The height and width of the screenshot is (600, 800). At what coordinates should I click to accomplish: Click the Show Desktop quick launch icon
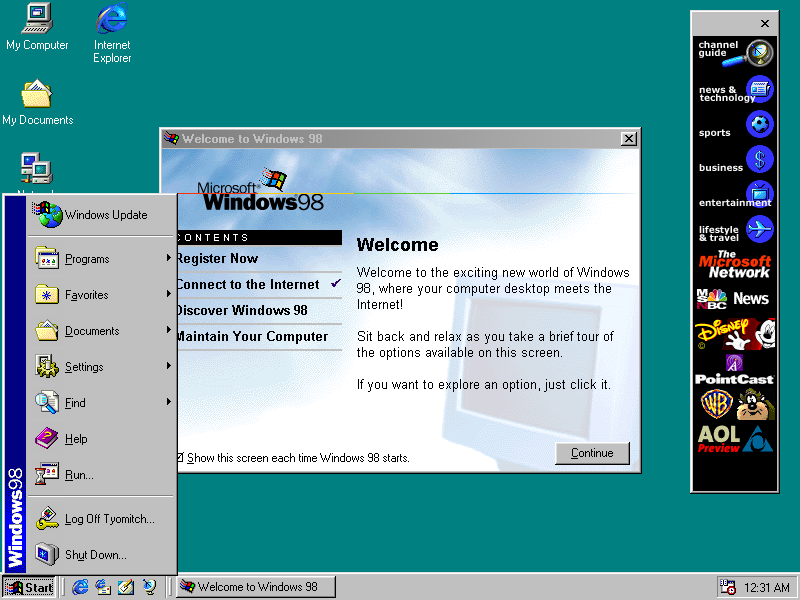[125, 587]
